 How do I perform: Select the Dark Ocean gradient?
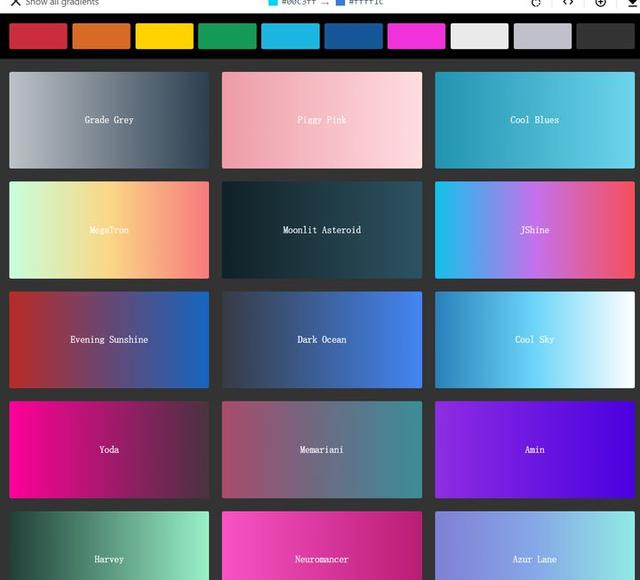pos(322,340)
